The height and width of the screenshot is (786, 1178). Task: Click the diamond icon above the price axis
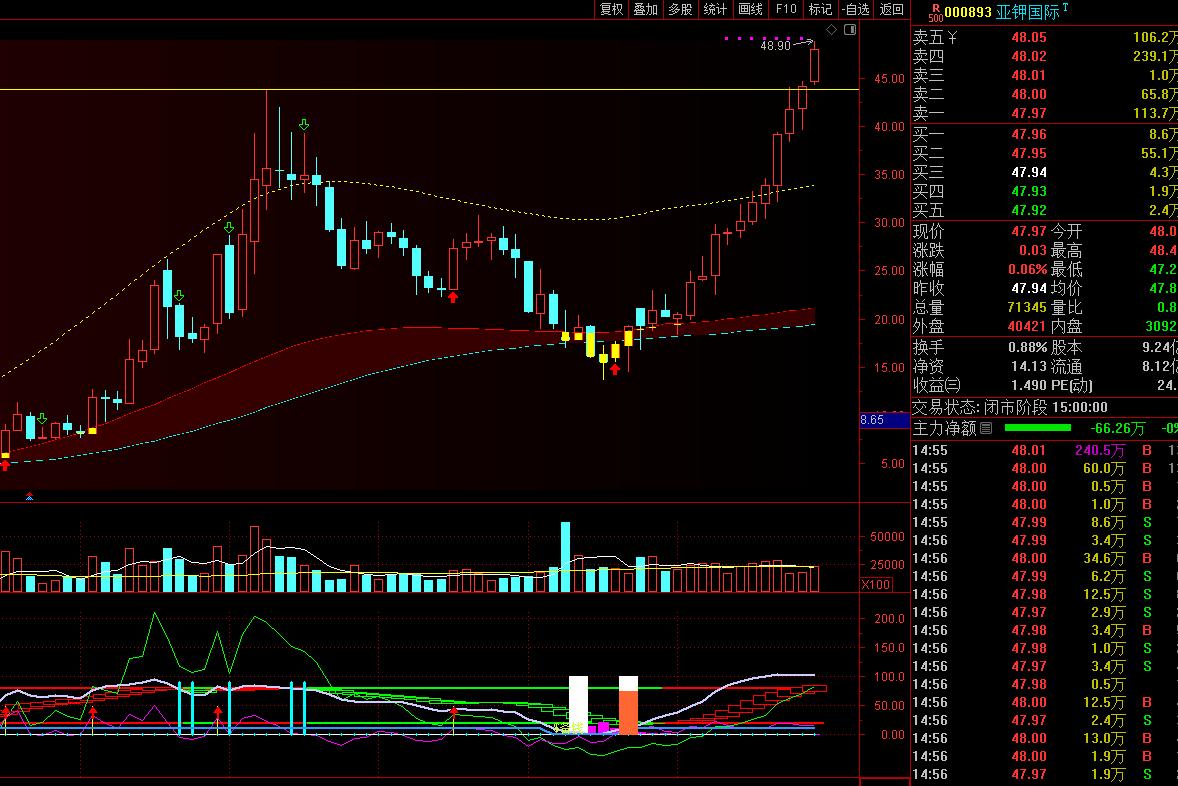tap(832, 30)
